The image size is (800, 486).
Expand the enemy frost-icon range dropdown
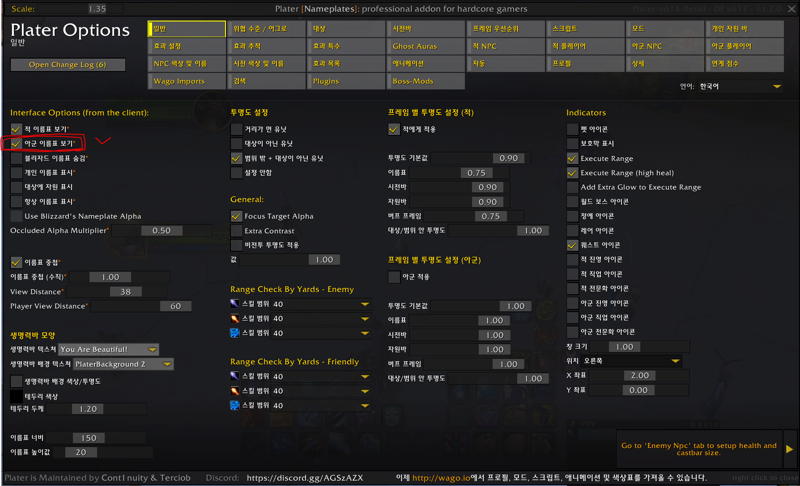[321, 333]
